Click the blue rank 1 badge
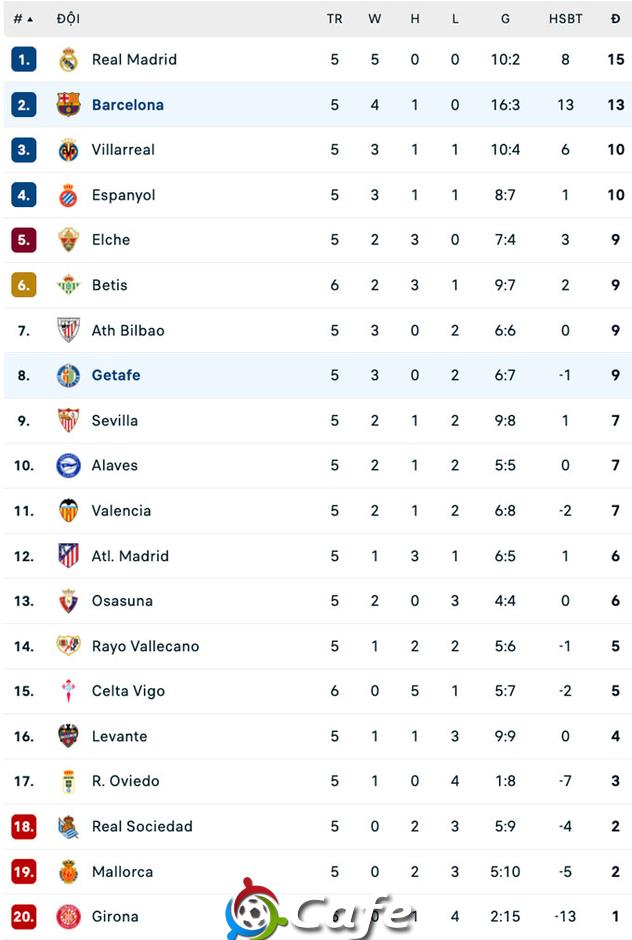 tap(23, 59)
